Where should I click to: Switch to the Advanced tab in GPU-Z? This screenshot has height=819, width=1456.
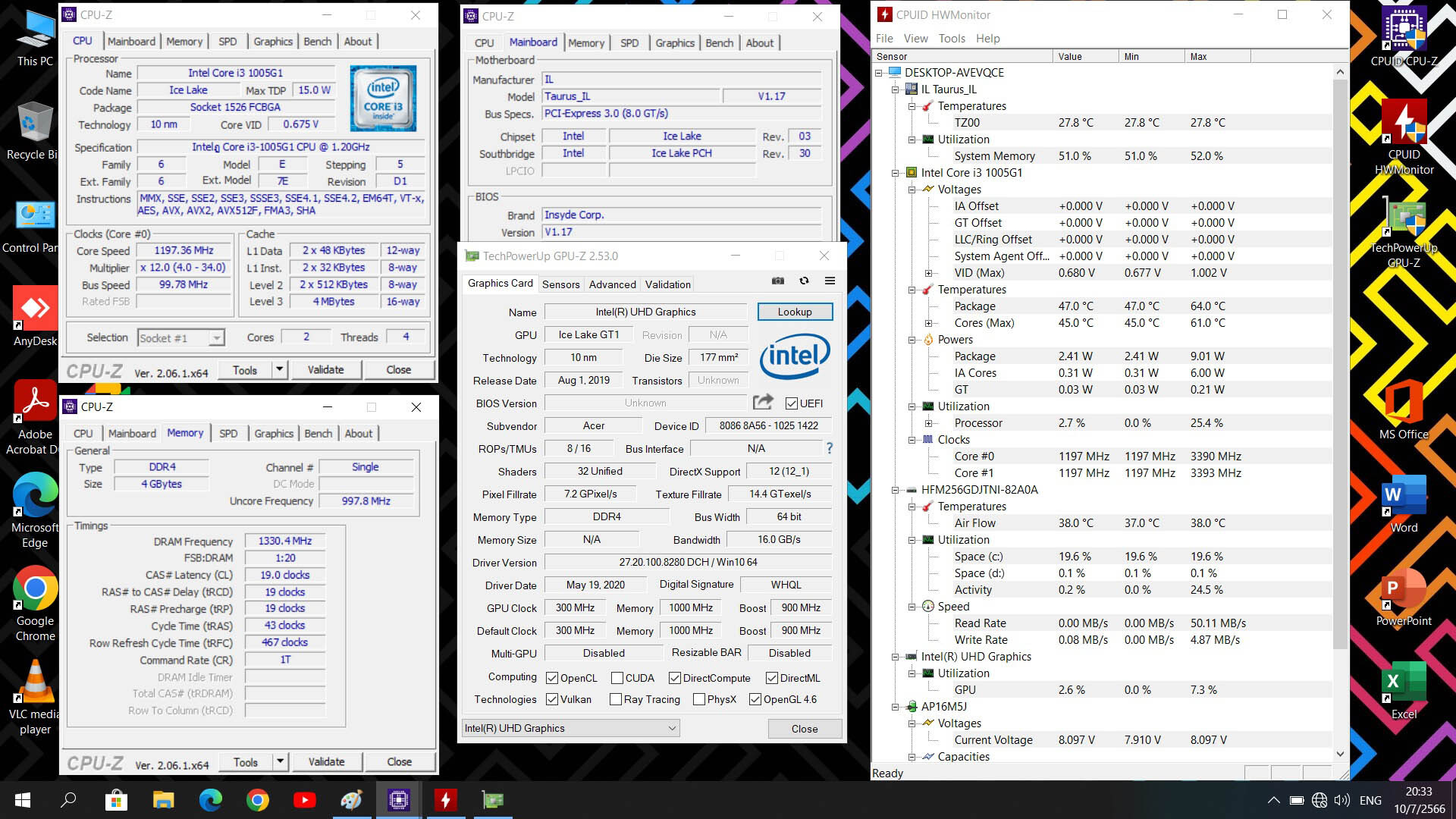pos(612,284)
